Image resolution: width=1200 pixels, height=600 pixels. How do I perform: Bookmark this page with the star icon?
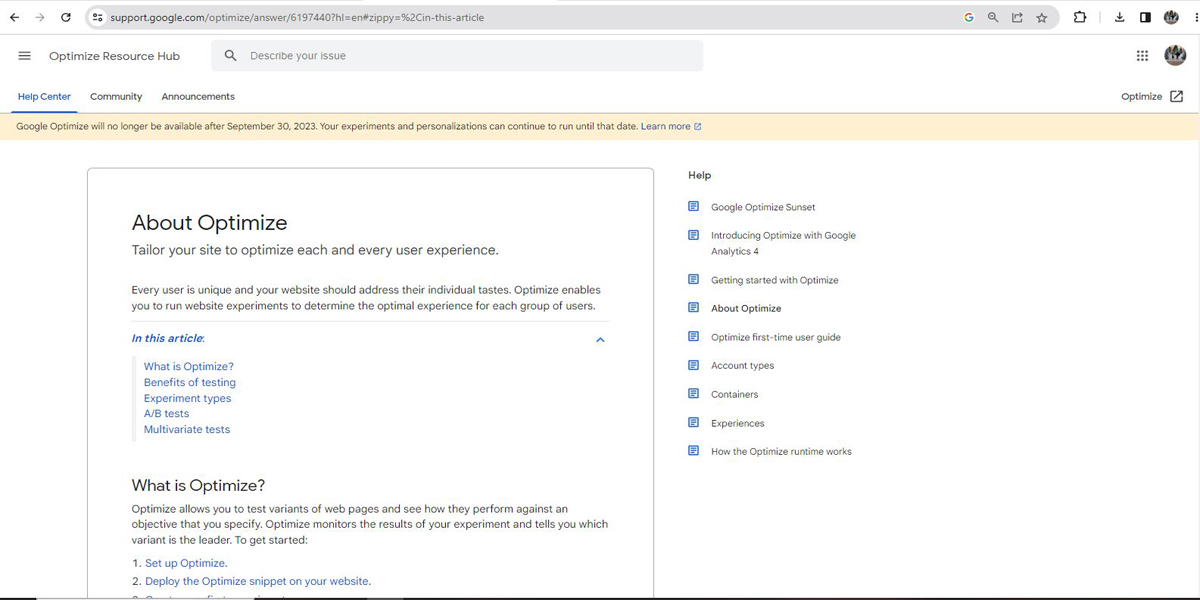point(1042,17)
